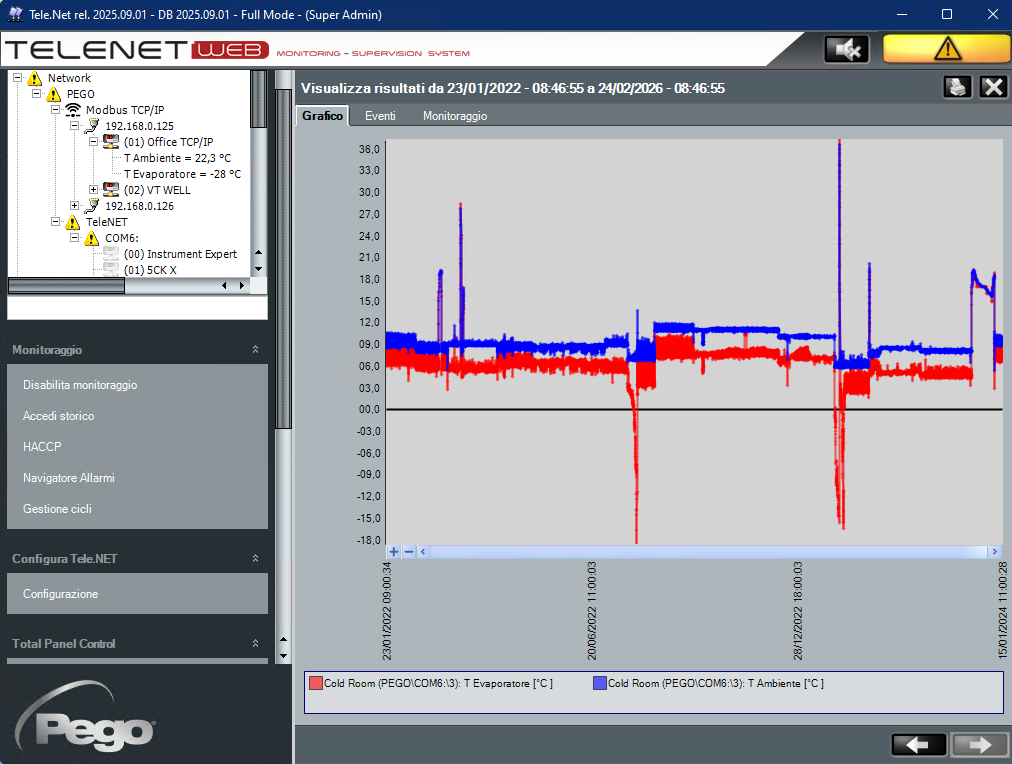Zoom in chart with plus button
This screenshot has height=764, width=1012.
click(x=394, y=552)
